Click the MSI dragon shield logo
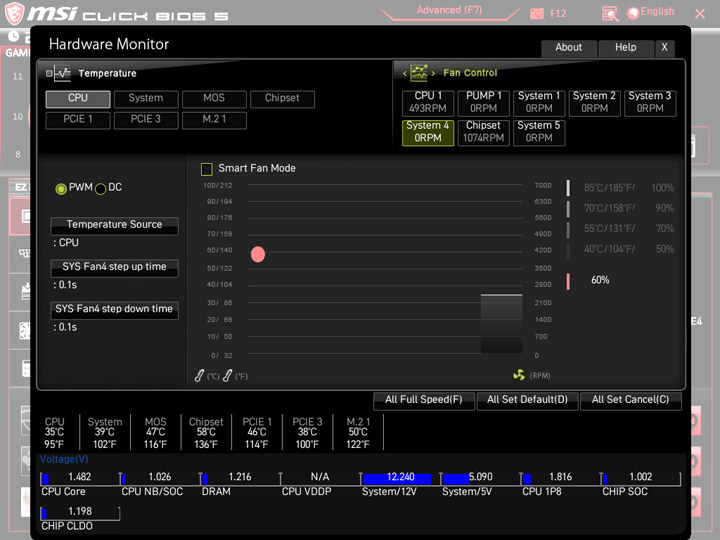 click(14, 13)
